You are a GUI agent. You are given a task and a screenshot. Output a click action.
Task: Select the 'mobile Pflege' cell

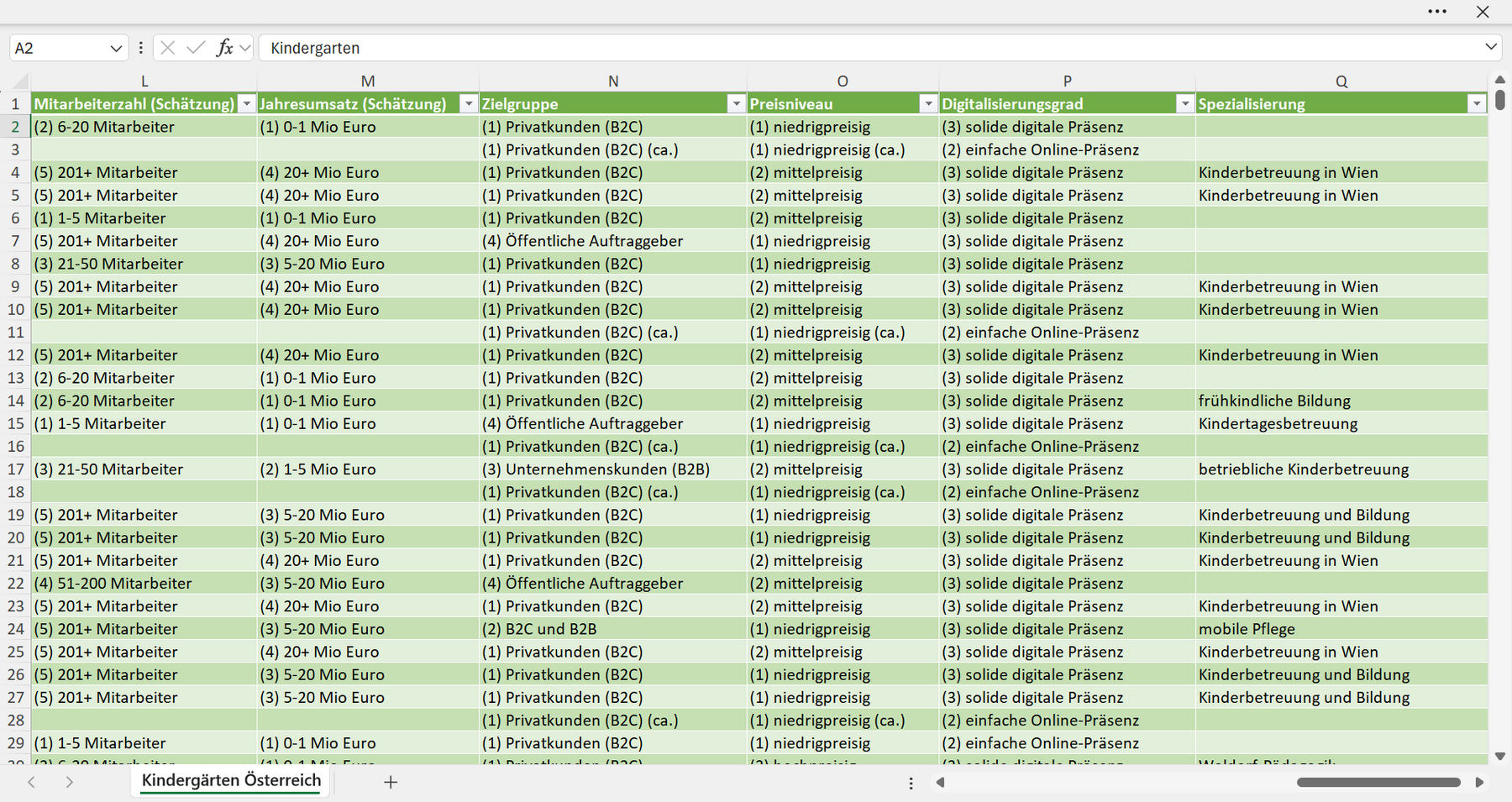coord(1341,629)
